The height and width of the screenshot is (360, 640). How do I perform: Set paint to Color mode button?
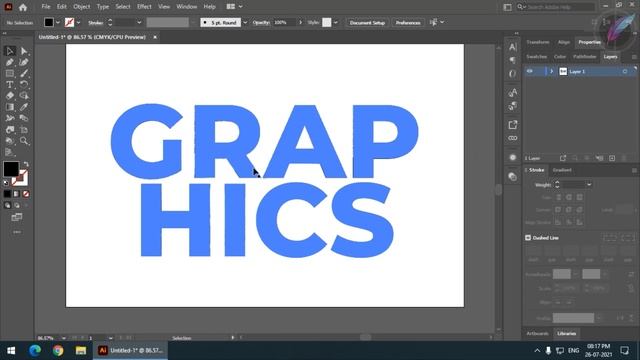[x=7, y=194]
